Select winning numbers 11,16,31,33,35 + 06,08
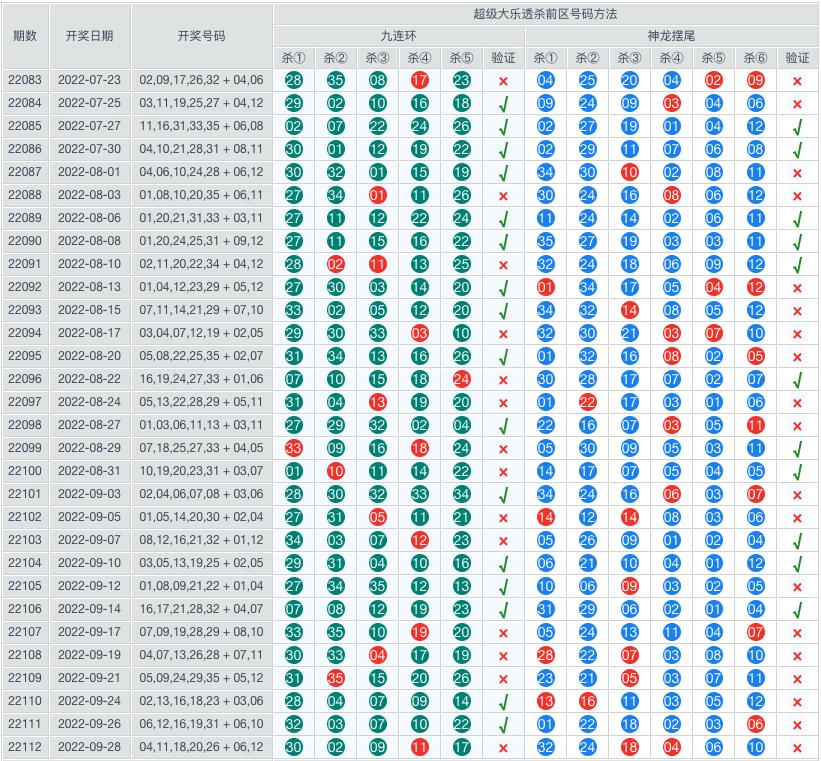 (x=202, y=126)
